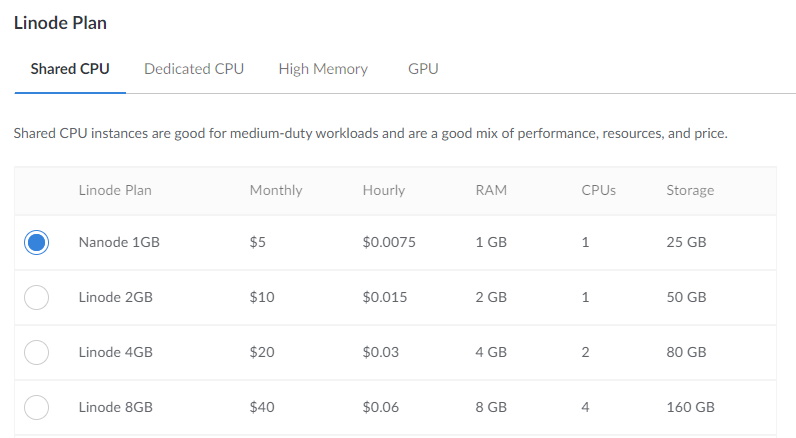The width and height of the screenshot is (796, 438).
Task: Click the Linode 2GB plan name
Action: coord(116,297)
